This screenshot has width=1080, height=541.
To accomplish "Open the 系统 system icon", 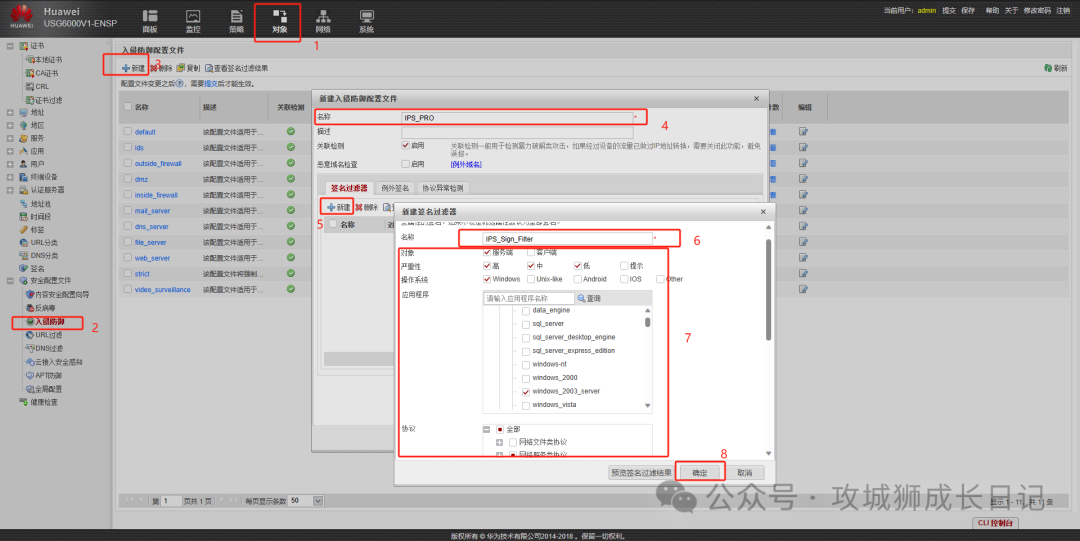I will (366, 21).
